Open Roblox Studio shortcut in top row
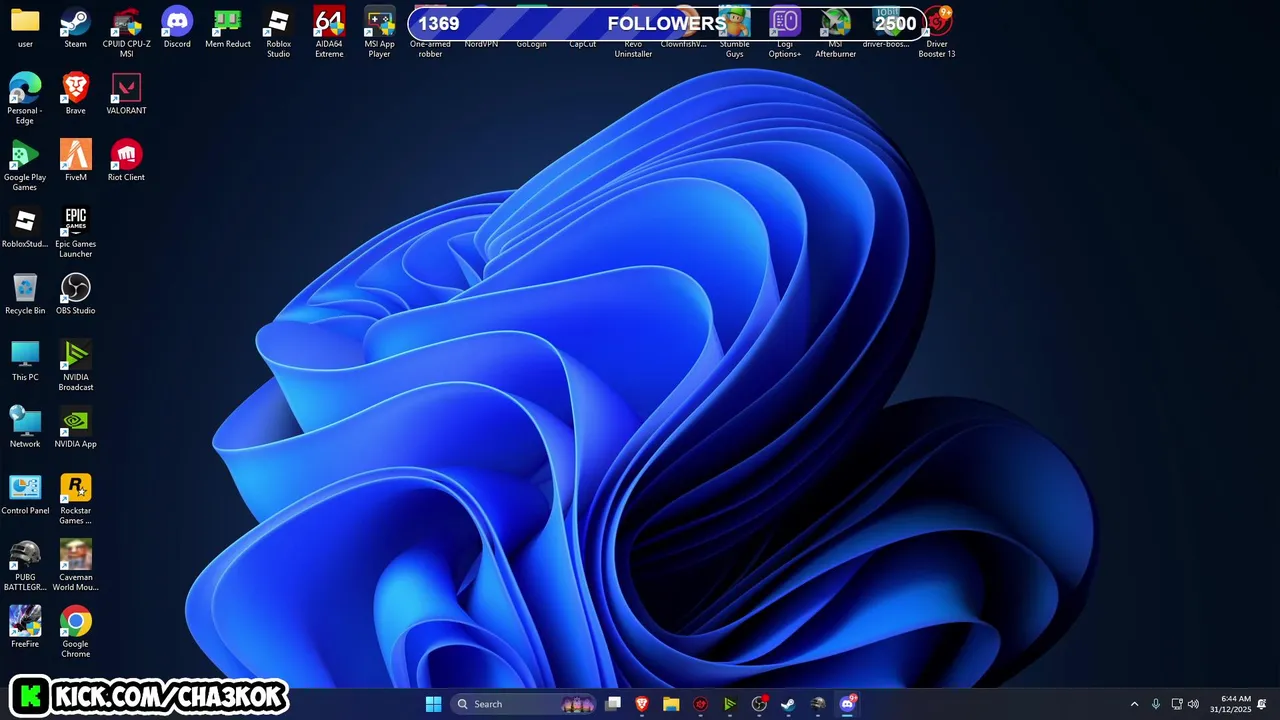 point(278,21)
